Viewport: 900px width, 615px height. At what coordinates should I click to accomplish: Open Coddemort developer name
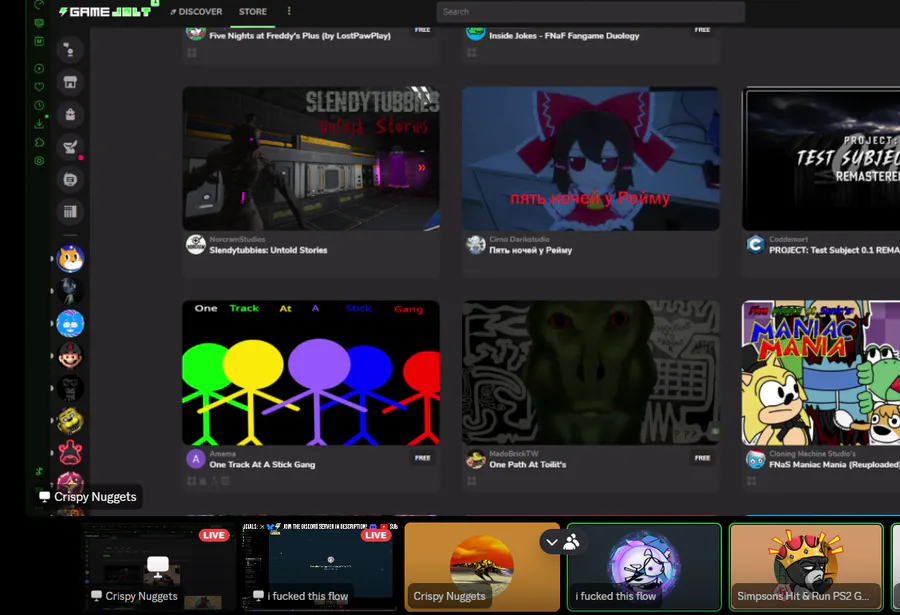pyautogui.click(x=788, y=239)
